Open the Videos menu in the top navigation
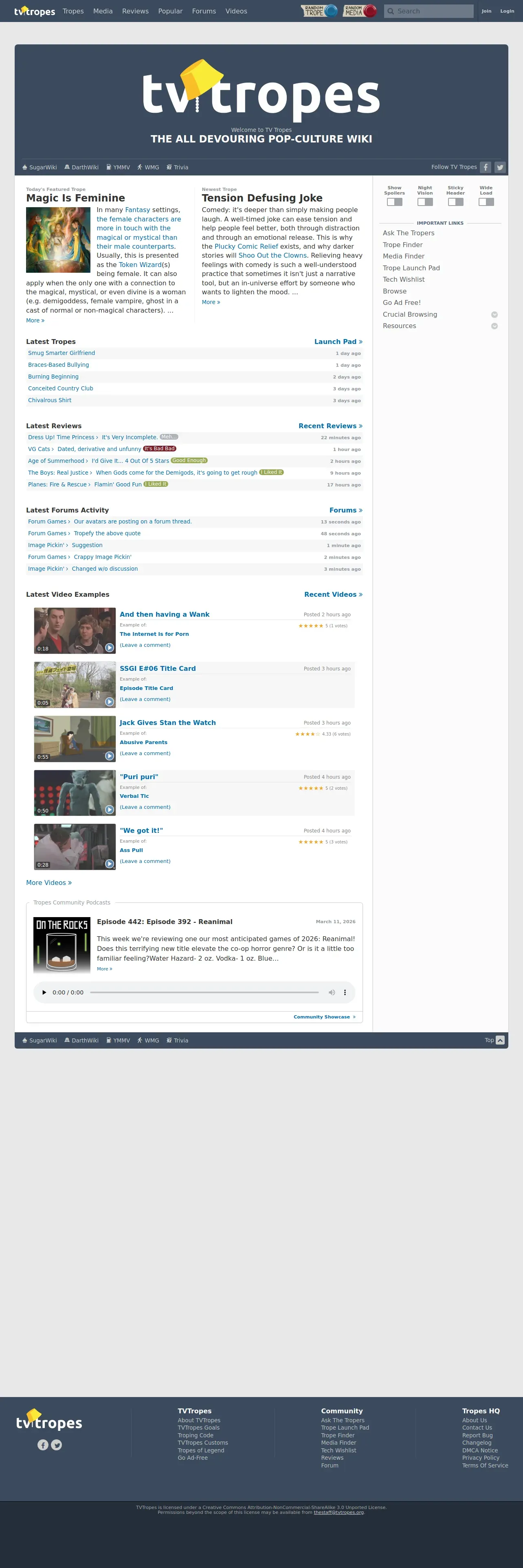Image resolution: width=523 pixels, height=1568 pixels. point(236,11)
